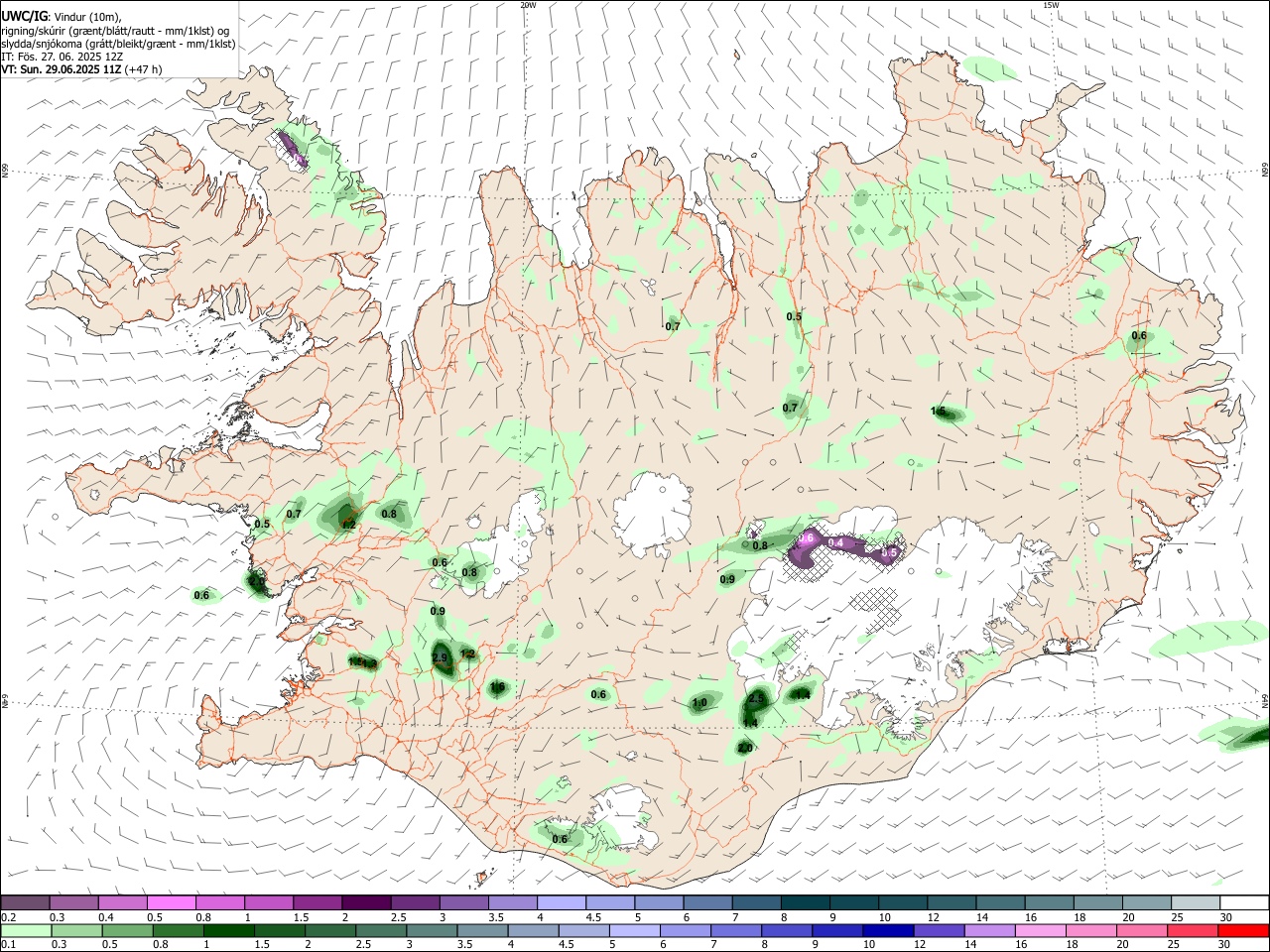The height and width of the screenshot is (952, 1270).
Task: Select the rain scale swatch between 0.8 and 1
Action: 179,930
